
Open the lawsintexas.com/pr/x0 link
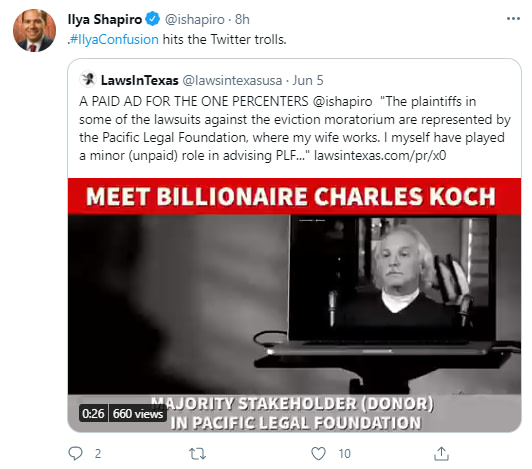[x=380, y=155]
